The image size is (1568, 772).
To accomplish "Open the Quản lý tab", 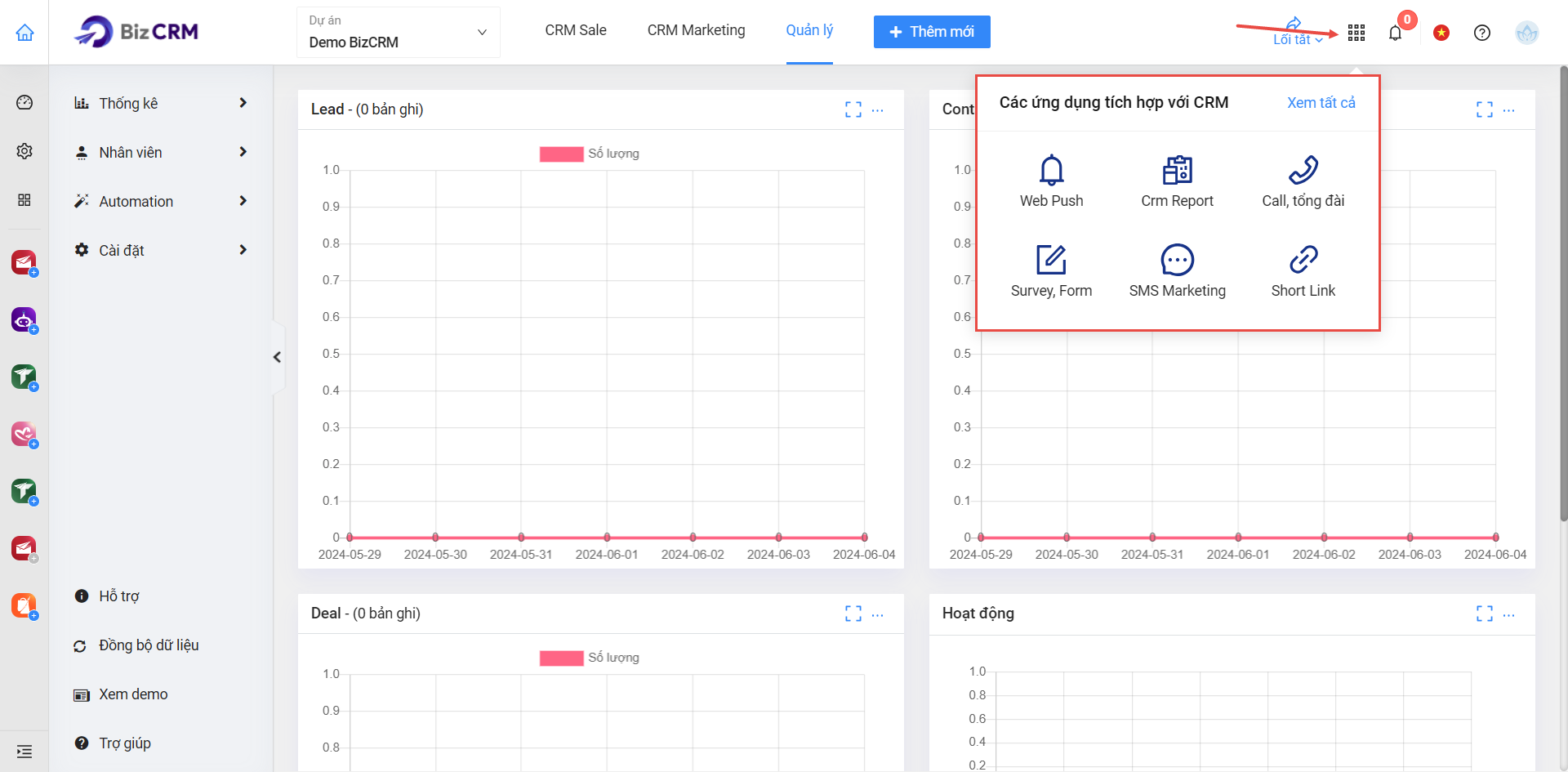I will 809,30.
